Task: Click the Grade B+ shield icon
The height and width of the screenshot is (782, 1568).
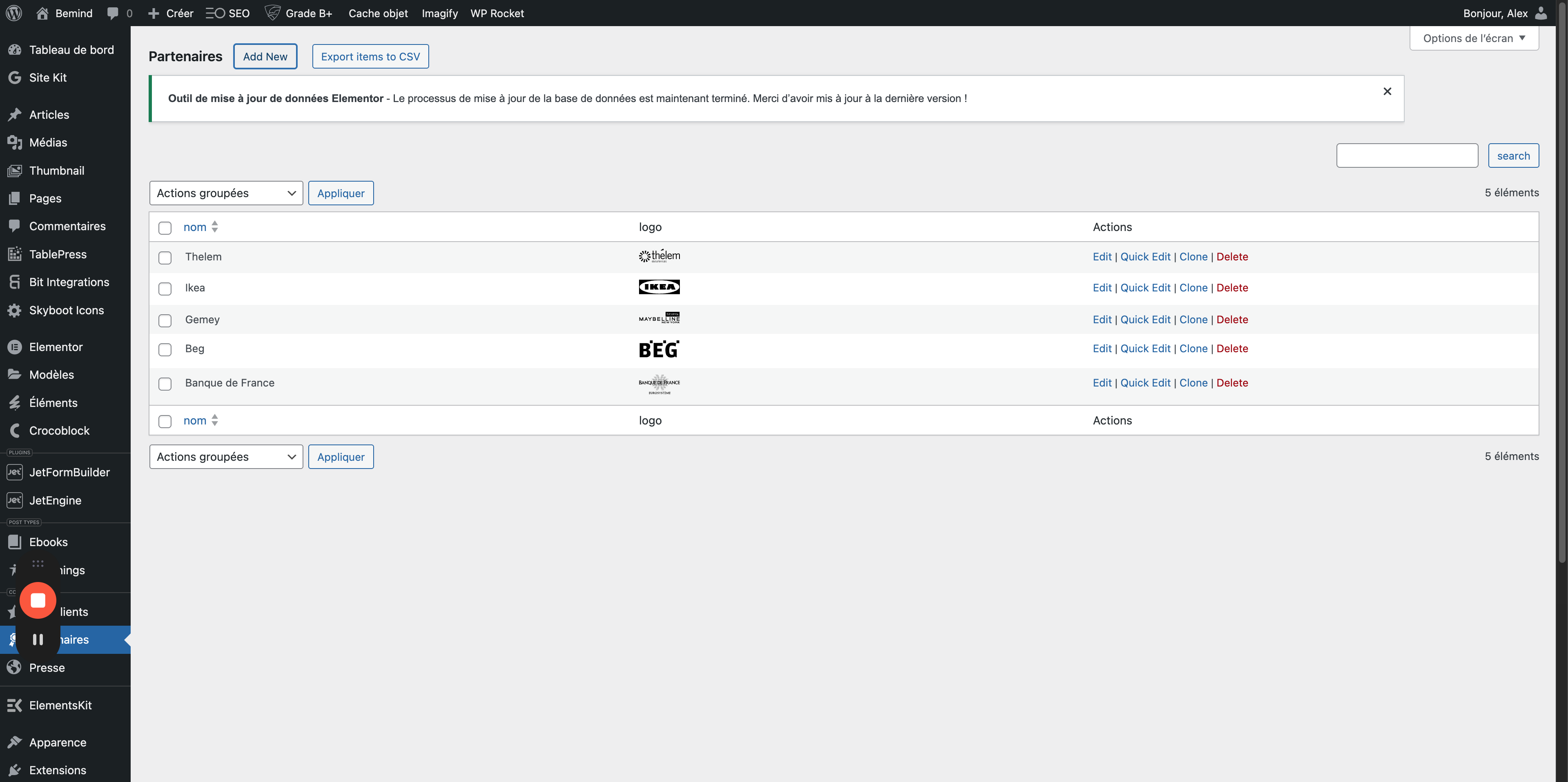Action: click(272, 13)
